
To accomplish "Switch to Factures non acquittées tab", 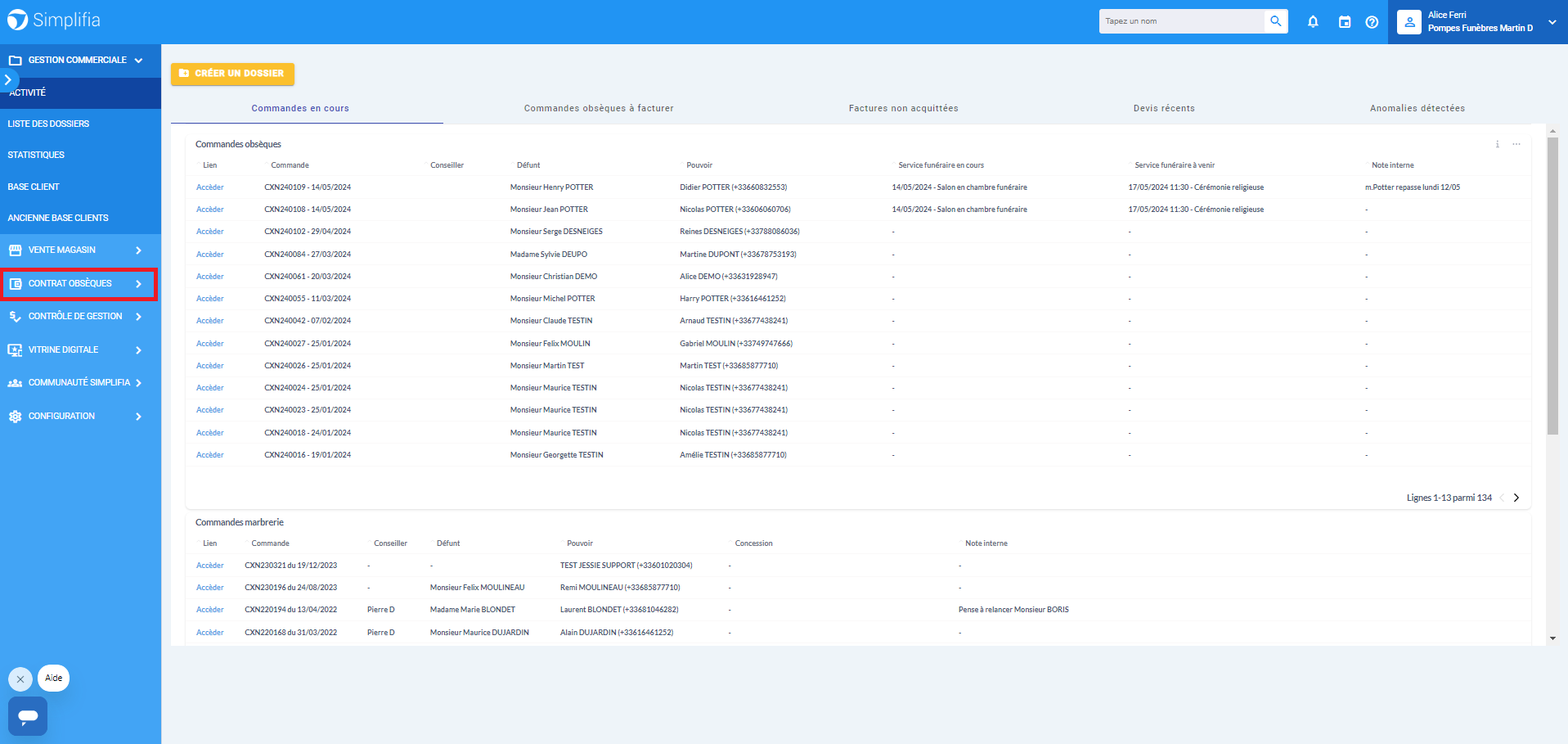I will (x=903, y=108).
